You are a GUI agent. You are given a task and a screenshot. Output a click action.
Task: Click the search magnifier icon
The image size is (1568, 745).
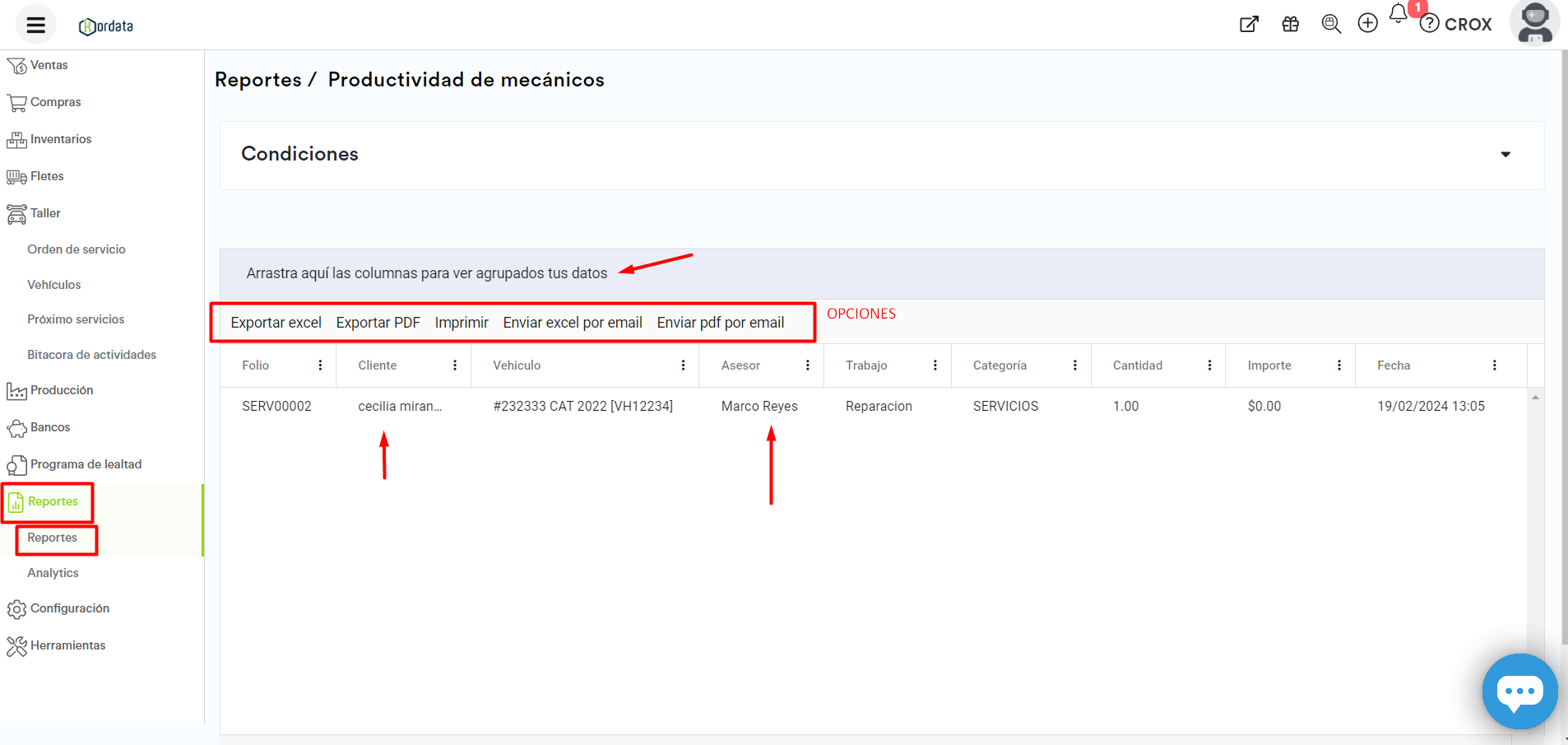1330,24
